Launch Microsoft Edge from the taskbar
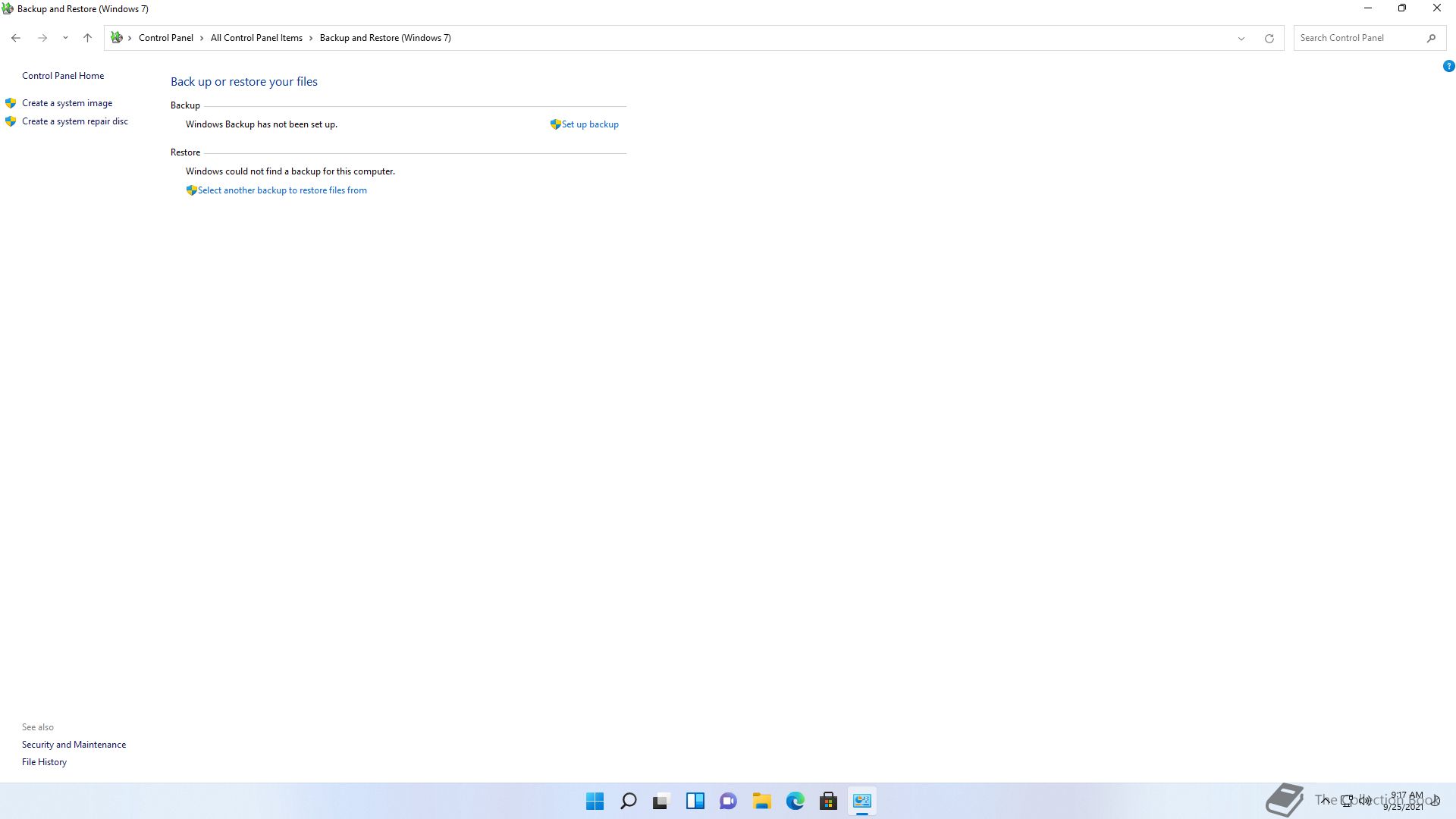Image resolution: width=1456 pixels, height=819 pixels. tap(795, 801)
